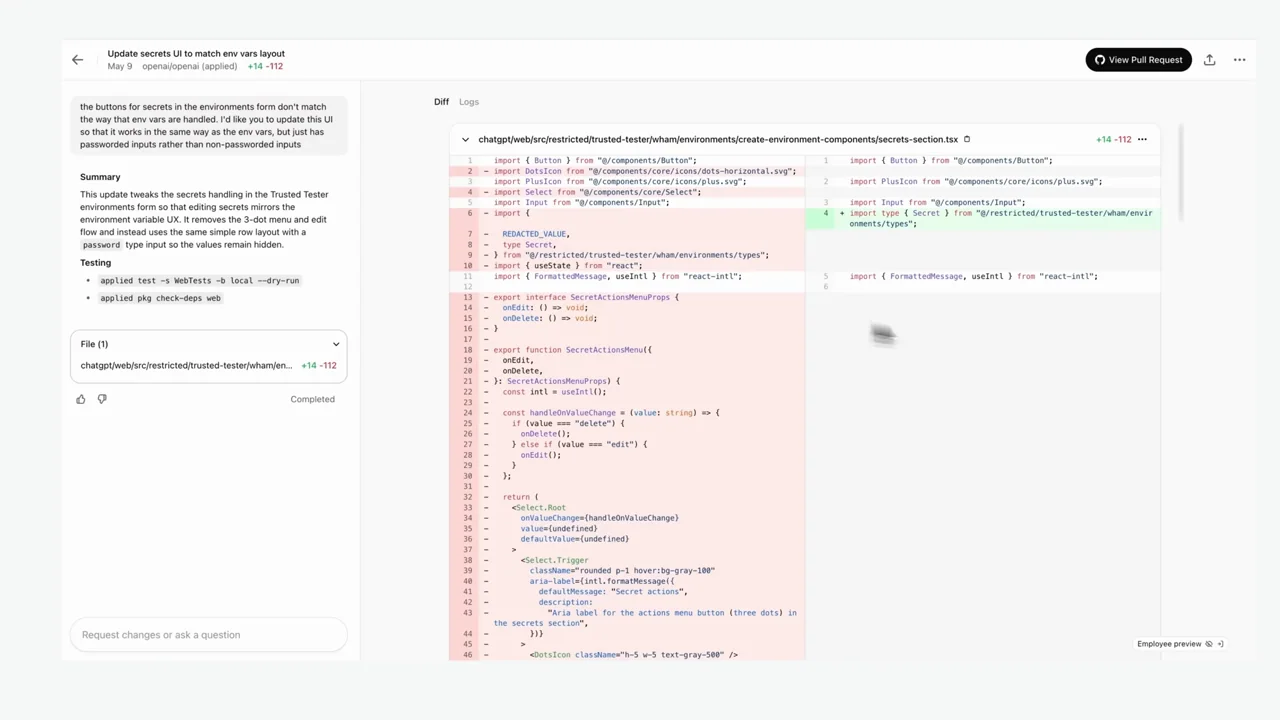Click removed line 10 importing useState from react
Viewport: 1280px width, 720px height.
click(627, 266)
